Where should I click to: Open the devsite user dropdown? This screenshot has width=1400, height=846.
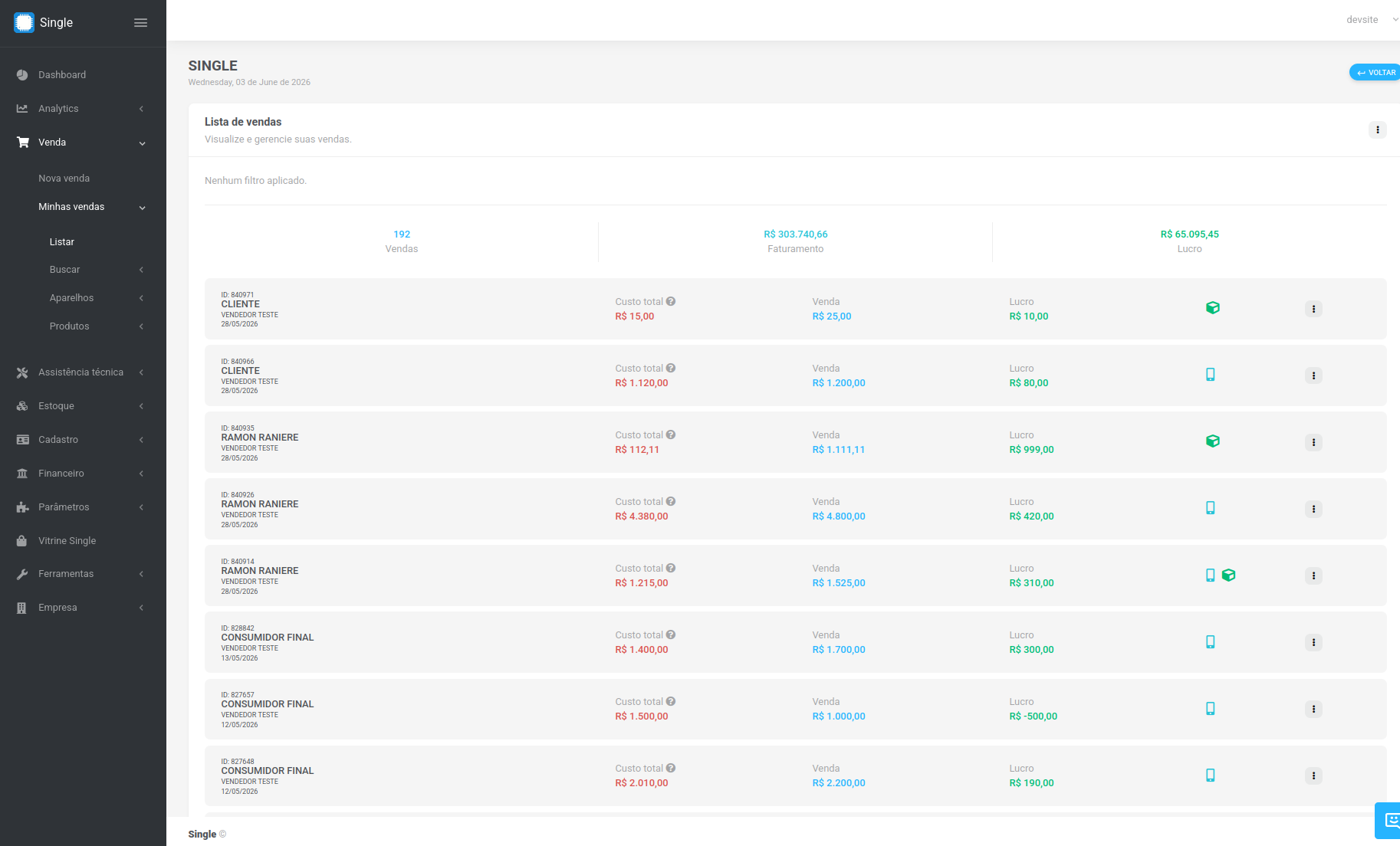1372,20
